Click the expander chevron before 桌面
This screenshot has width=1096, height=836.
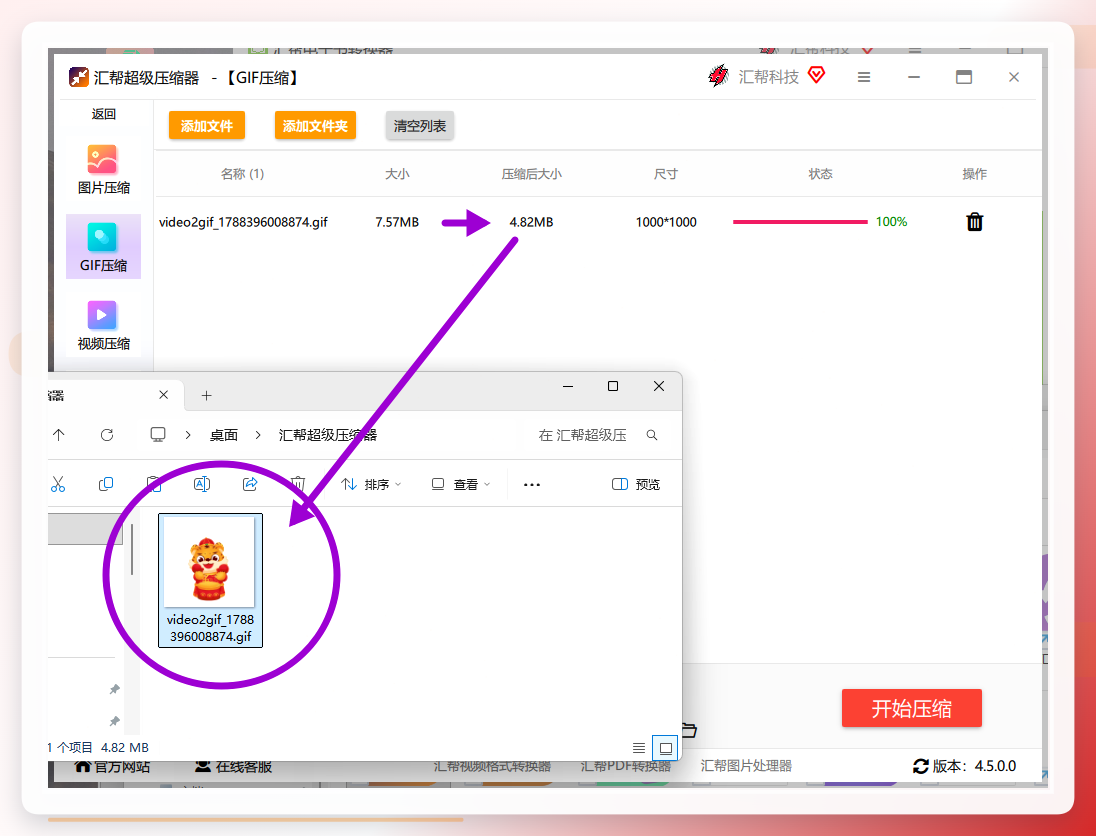(x=188, y=435)
